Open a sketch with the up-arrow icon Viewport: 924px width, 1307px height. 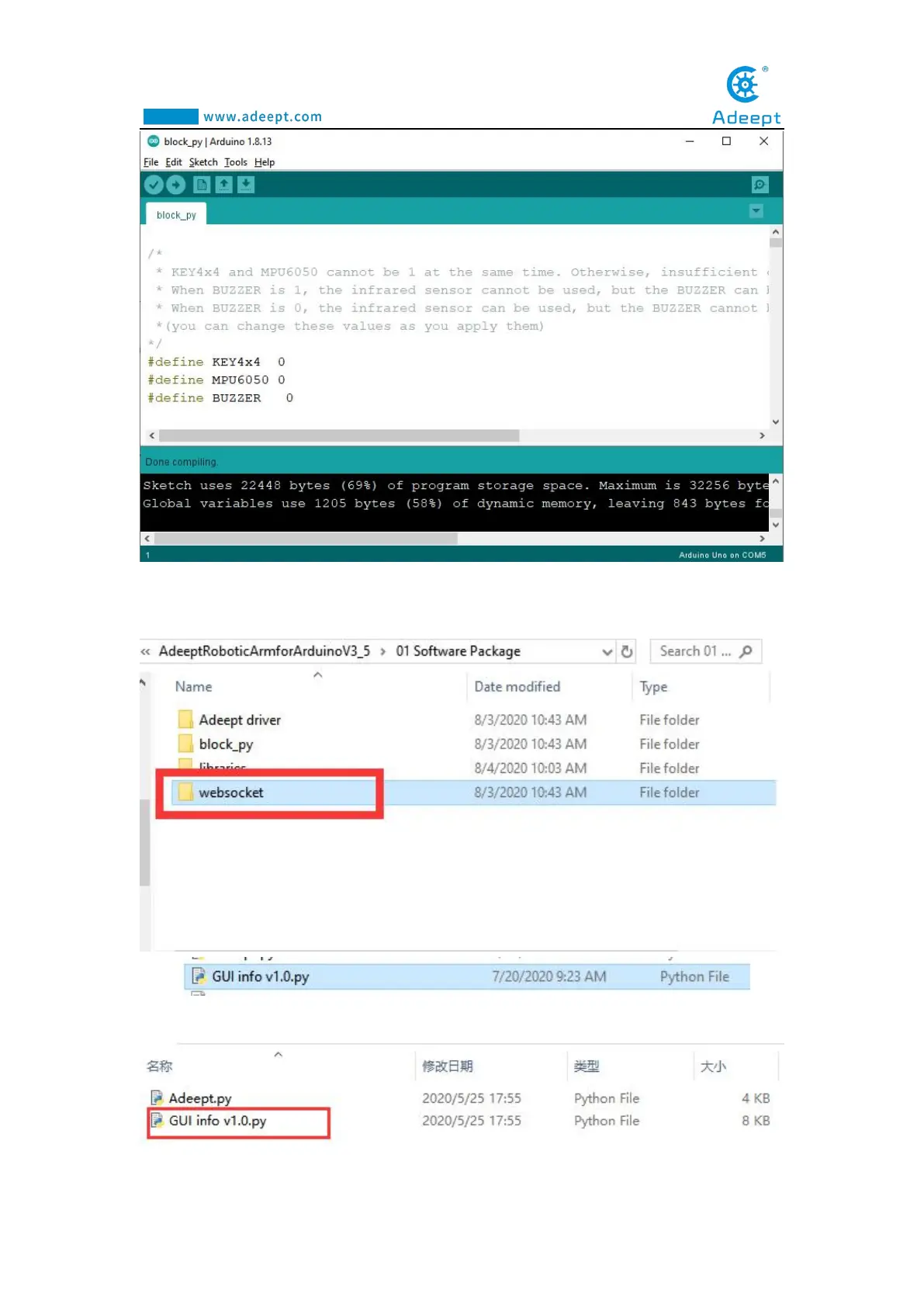pos(223,185)
